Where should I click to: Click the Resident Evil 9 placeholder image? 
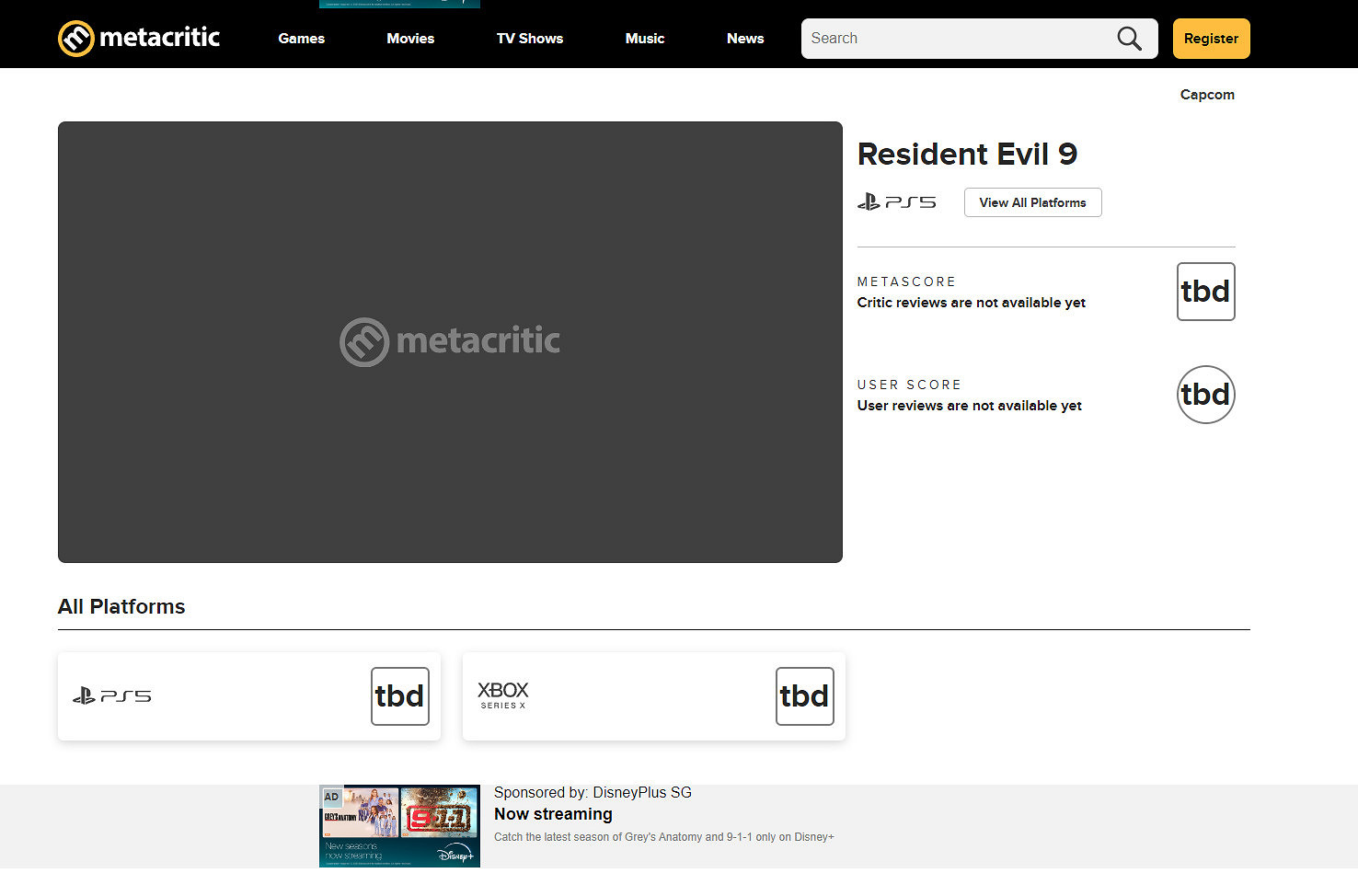pos(450,342)
